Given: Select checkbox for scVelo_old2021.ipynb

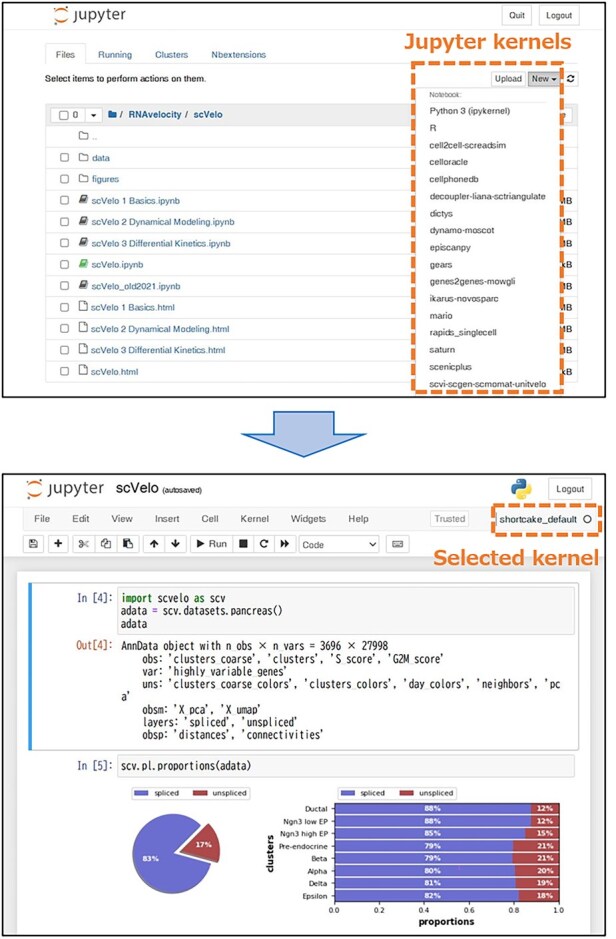Looking at the screenshot, I should coord(64,286).
